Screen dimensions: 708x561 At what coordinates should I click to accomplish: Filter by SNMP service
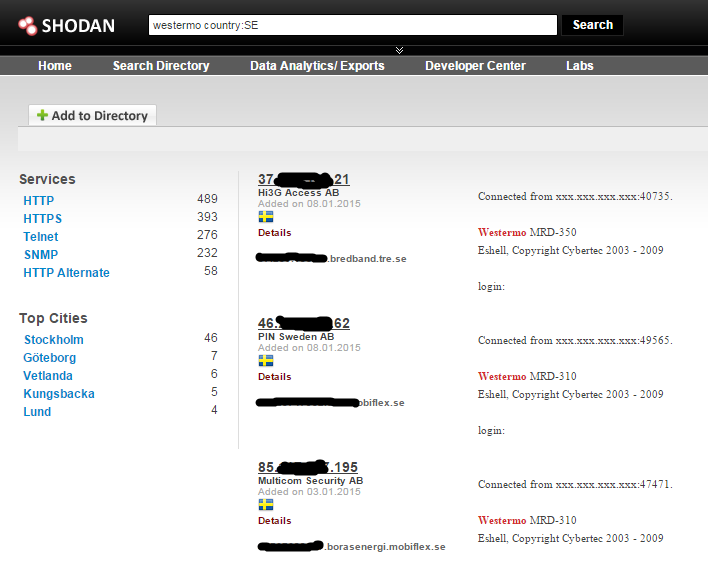[41, 255]
